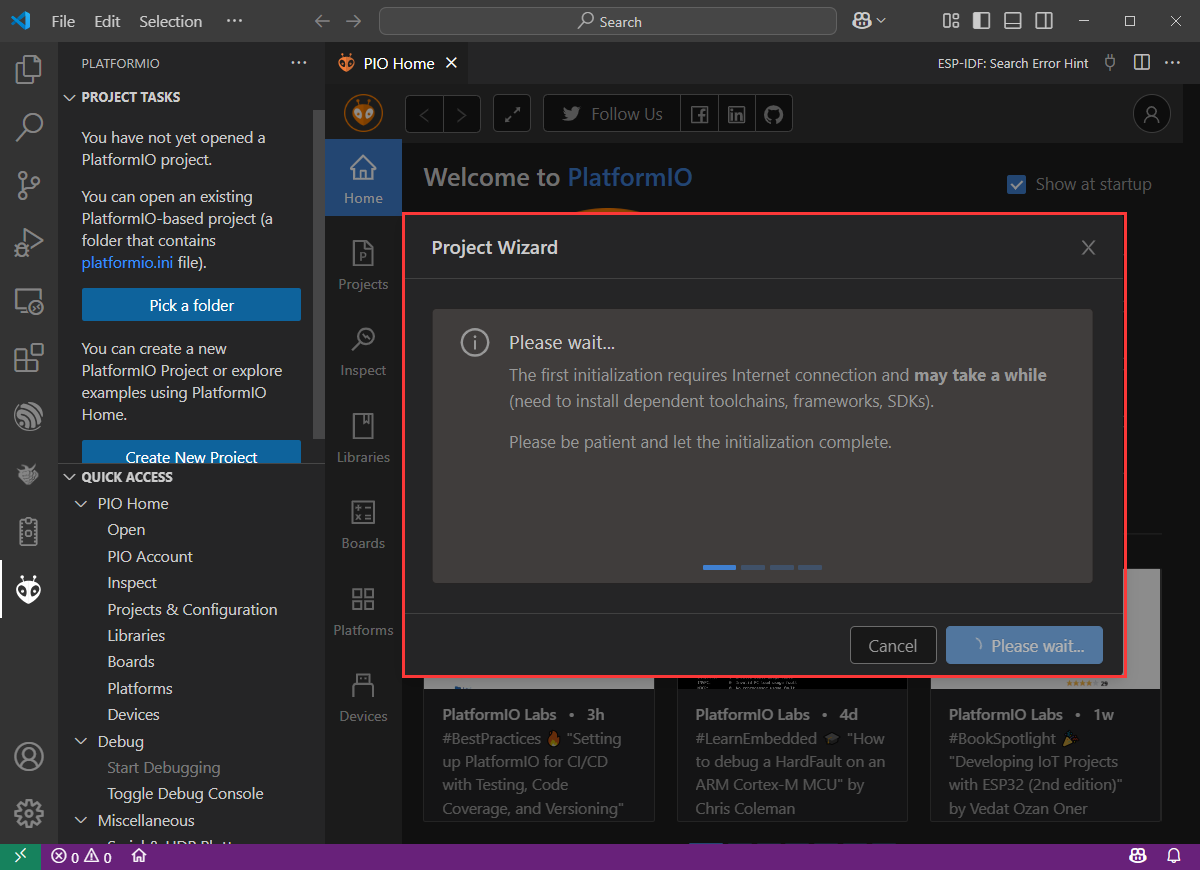Viewport: 1200px width, 870px height.
Task: Open Boards in the PIO Home sidebar
Action: pyautogui.click(x=363, y=524)
